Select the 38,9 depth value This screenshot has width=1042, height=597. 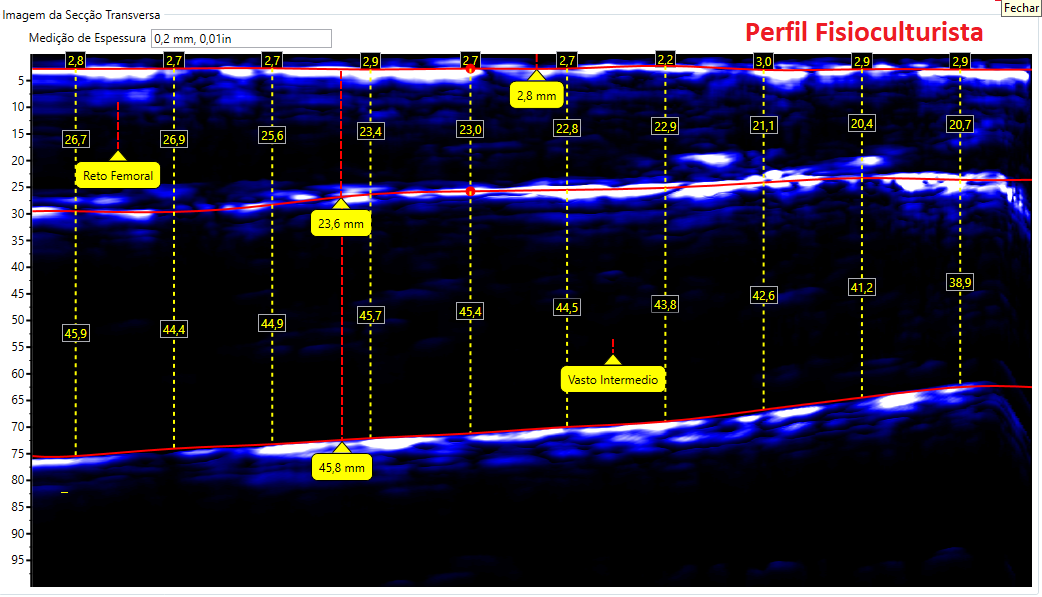[960, 283]
